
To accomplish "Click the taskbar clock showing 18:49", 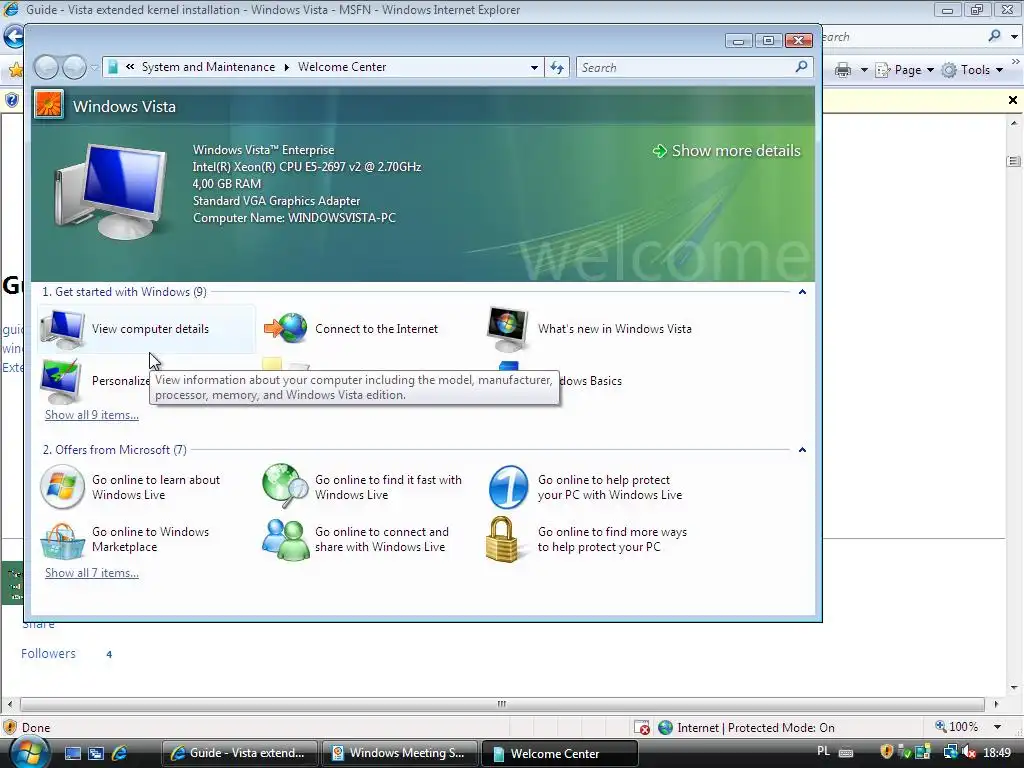I will 997,752.
